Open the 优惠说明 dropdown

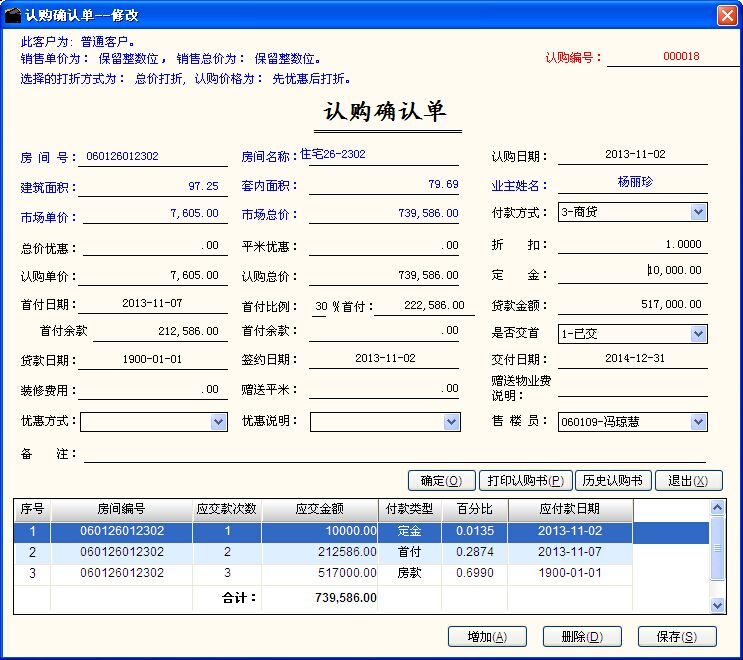[x=451, y=422]
